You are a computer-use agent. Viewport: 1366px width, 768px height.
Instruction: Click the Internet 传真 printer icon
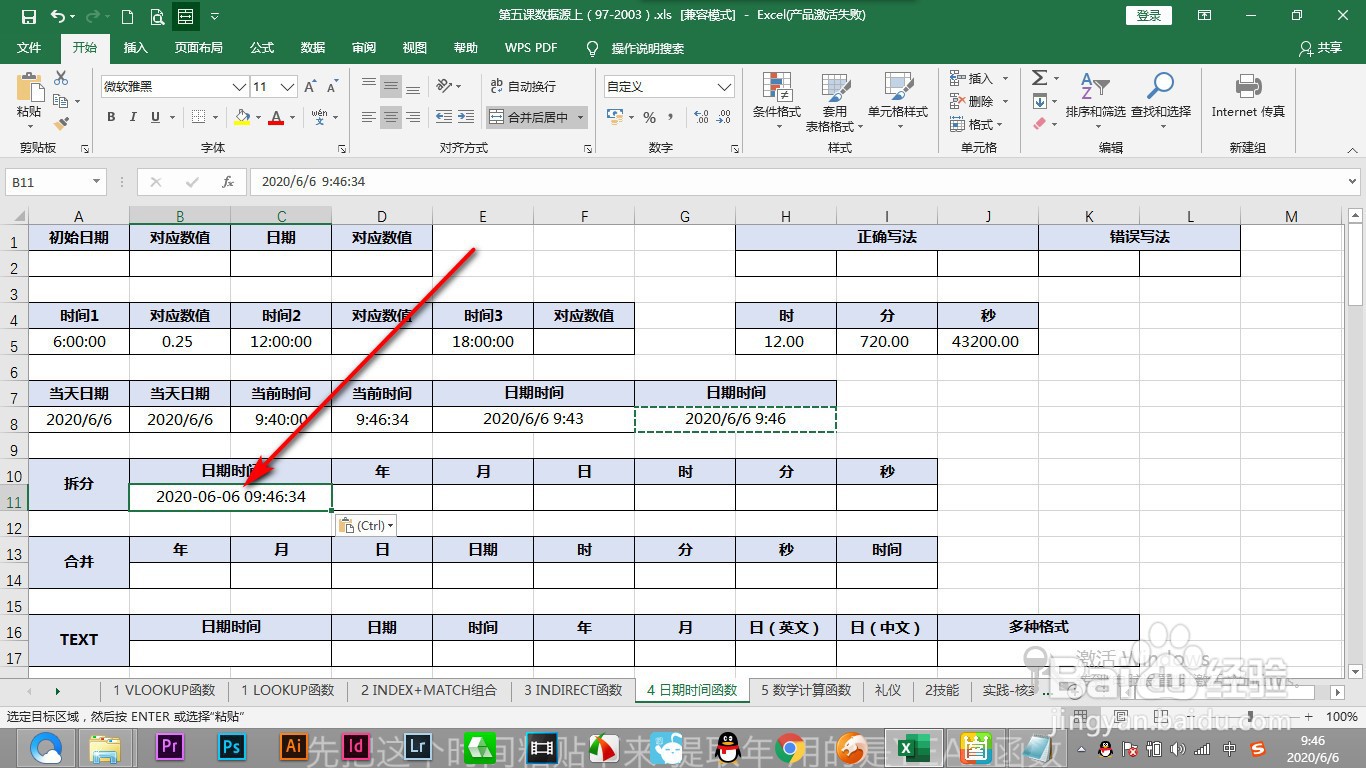pos(1247,86)
